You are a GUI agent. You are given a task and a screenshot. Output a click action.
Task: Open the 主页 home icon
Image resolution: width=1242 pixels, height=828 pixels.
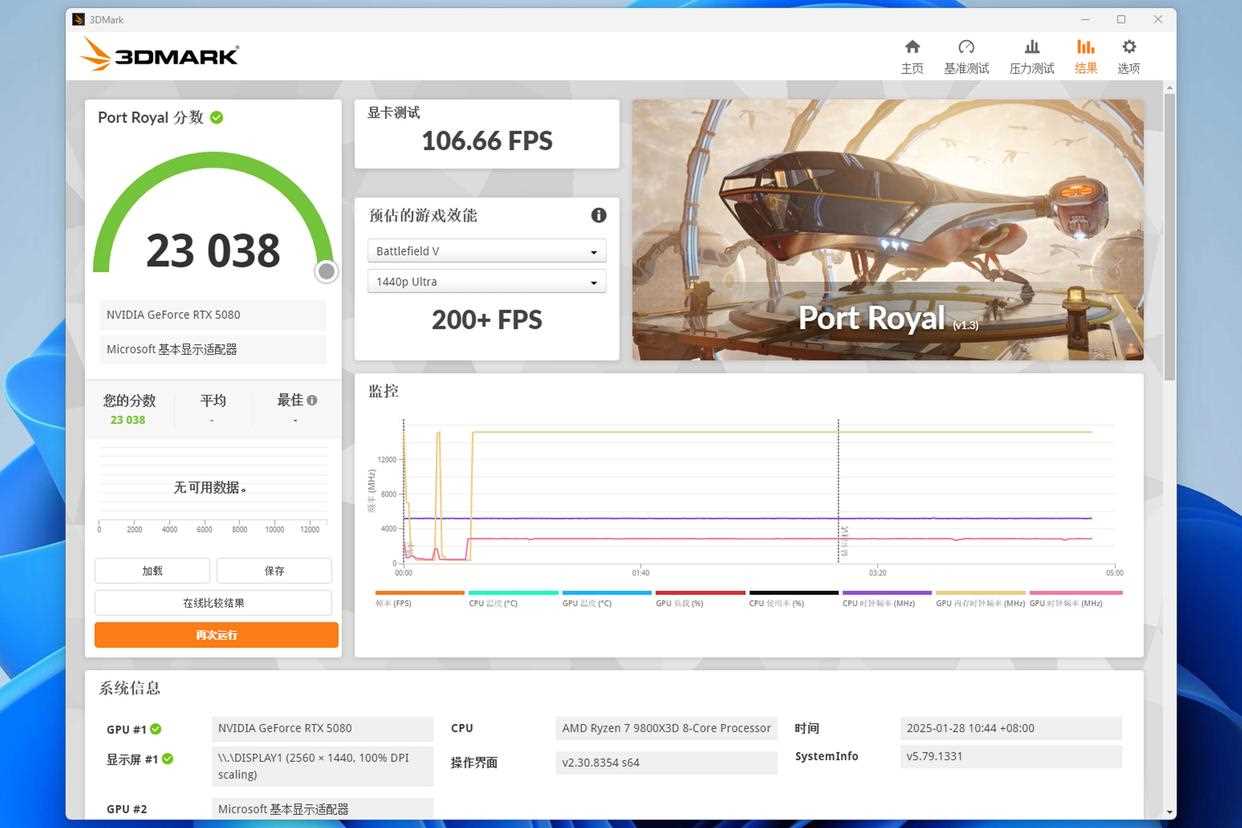tap(911, 48)
